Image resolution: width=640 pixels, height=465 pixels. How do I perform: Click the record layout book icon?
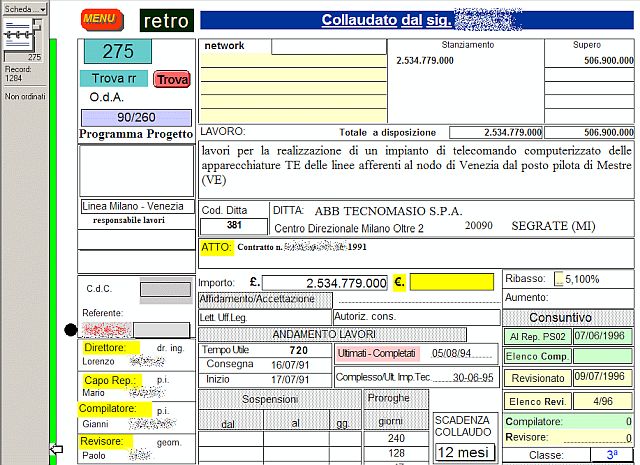tap(22, 36)
